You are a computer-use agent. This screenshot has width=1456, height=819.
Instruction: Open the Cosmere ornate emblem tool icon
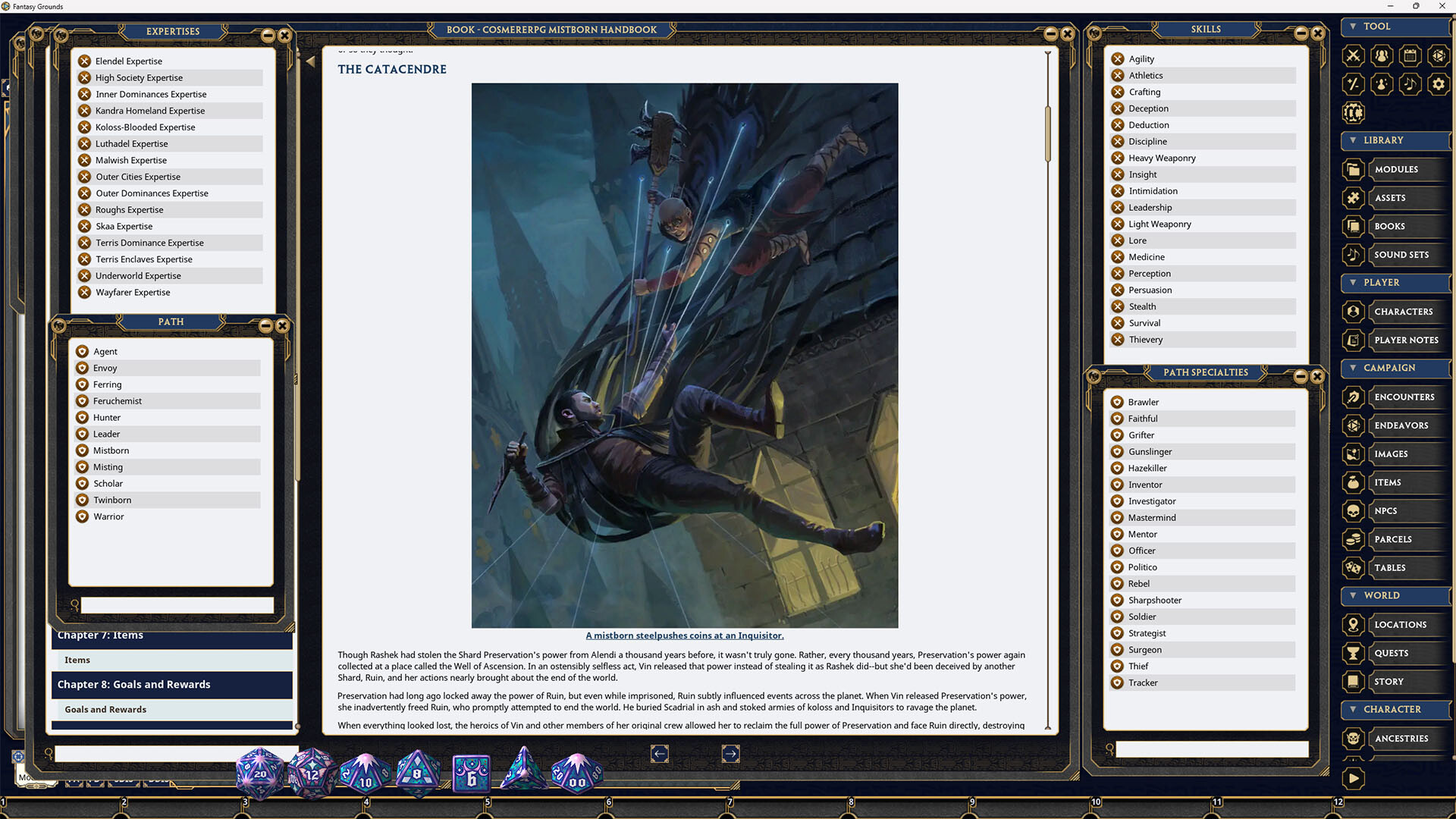click(1353, 113)
